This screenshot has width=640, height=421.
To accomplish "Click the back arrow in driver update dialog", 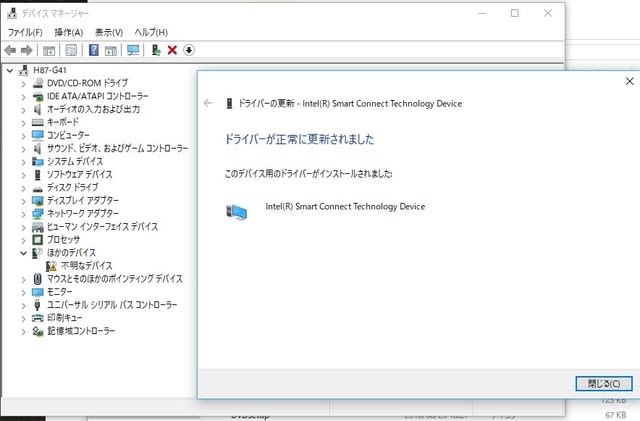I will (208, 103).
